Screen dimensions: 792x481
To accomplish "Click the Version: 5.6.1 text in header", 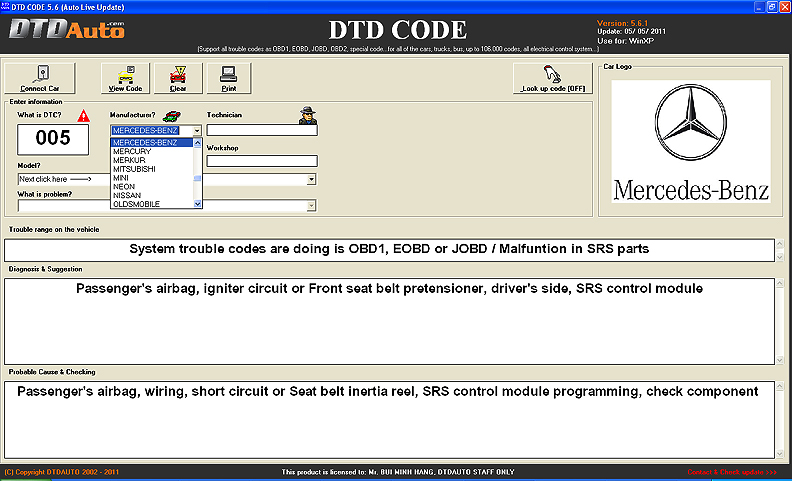I will pyautogui.click(x=622, y=23).
